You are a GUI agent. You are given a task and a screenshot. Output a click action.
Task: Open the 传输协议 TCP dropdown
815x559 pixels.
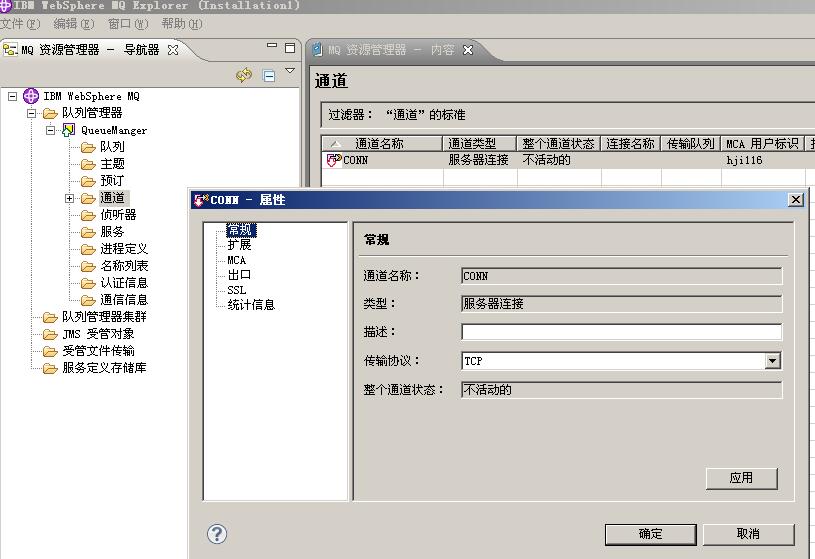(772, 360)
